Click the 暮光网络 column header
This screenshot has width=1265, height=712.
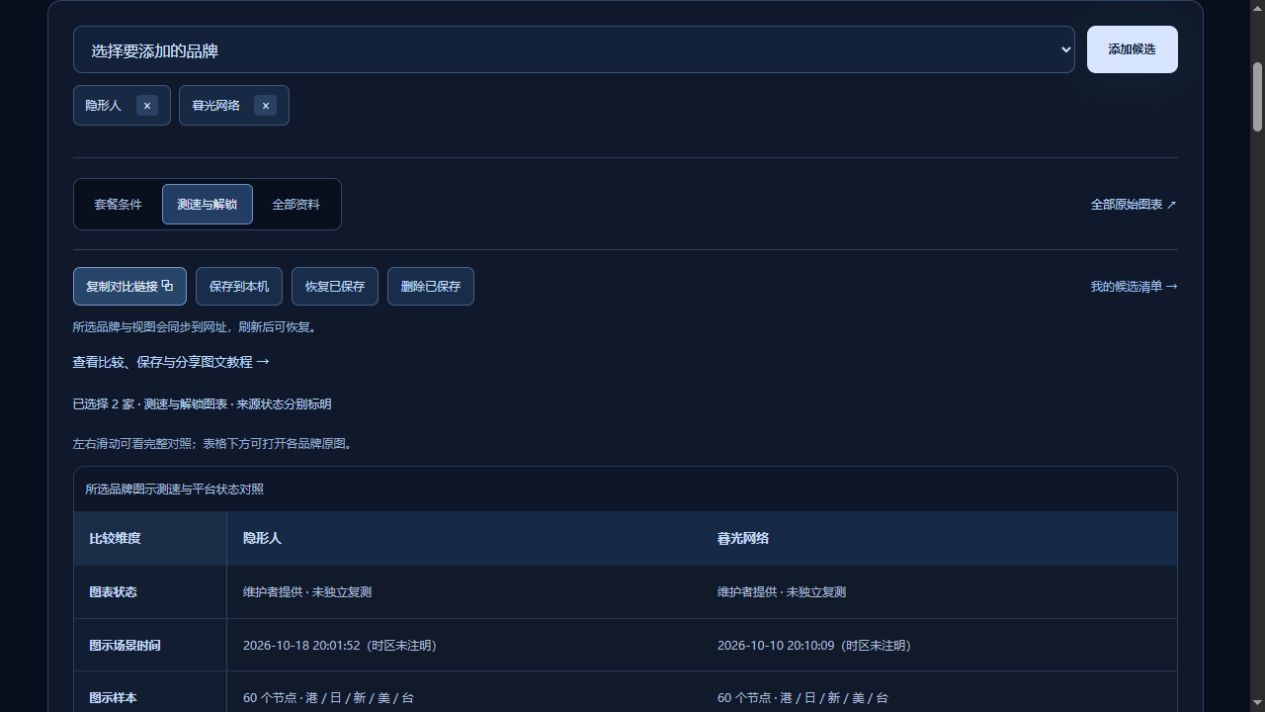pyautogui.click(x=939, y=539)
